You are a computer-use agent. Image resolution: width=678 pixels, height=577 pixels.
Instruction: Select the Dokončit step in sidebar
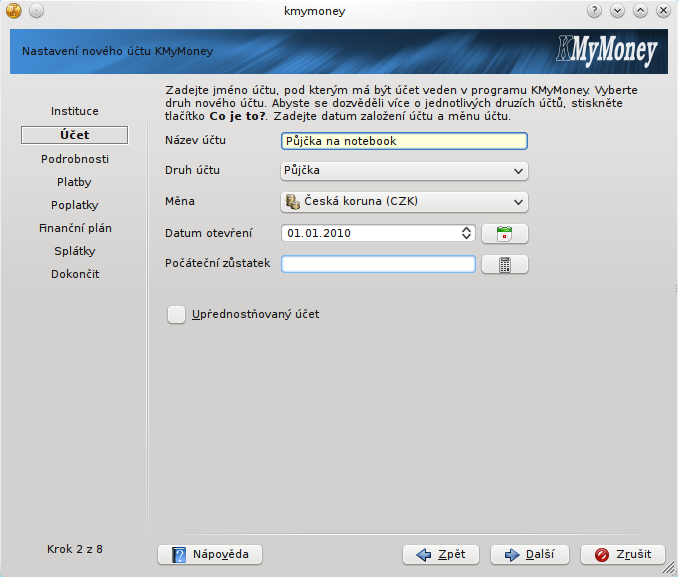(x=75, y=274)
